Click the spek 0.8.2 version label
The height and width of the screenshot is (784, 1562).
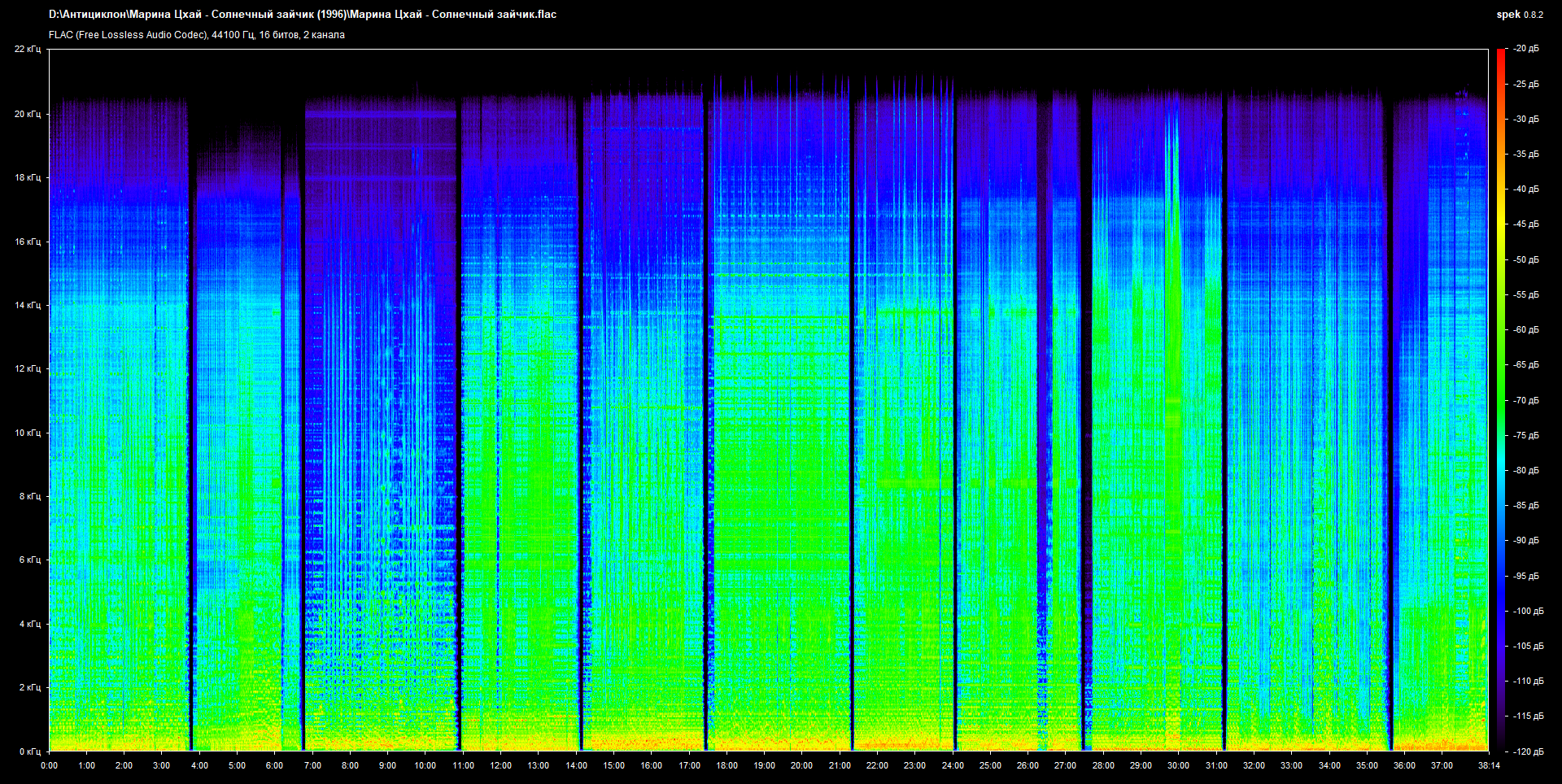click(x=1519, y=15)
